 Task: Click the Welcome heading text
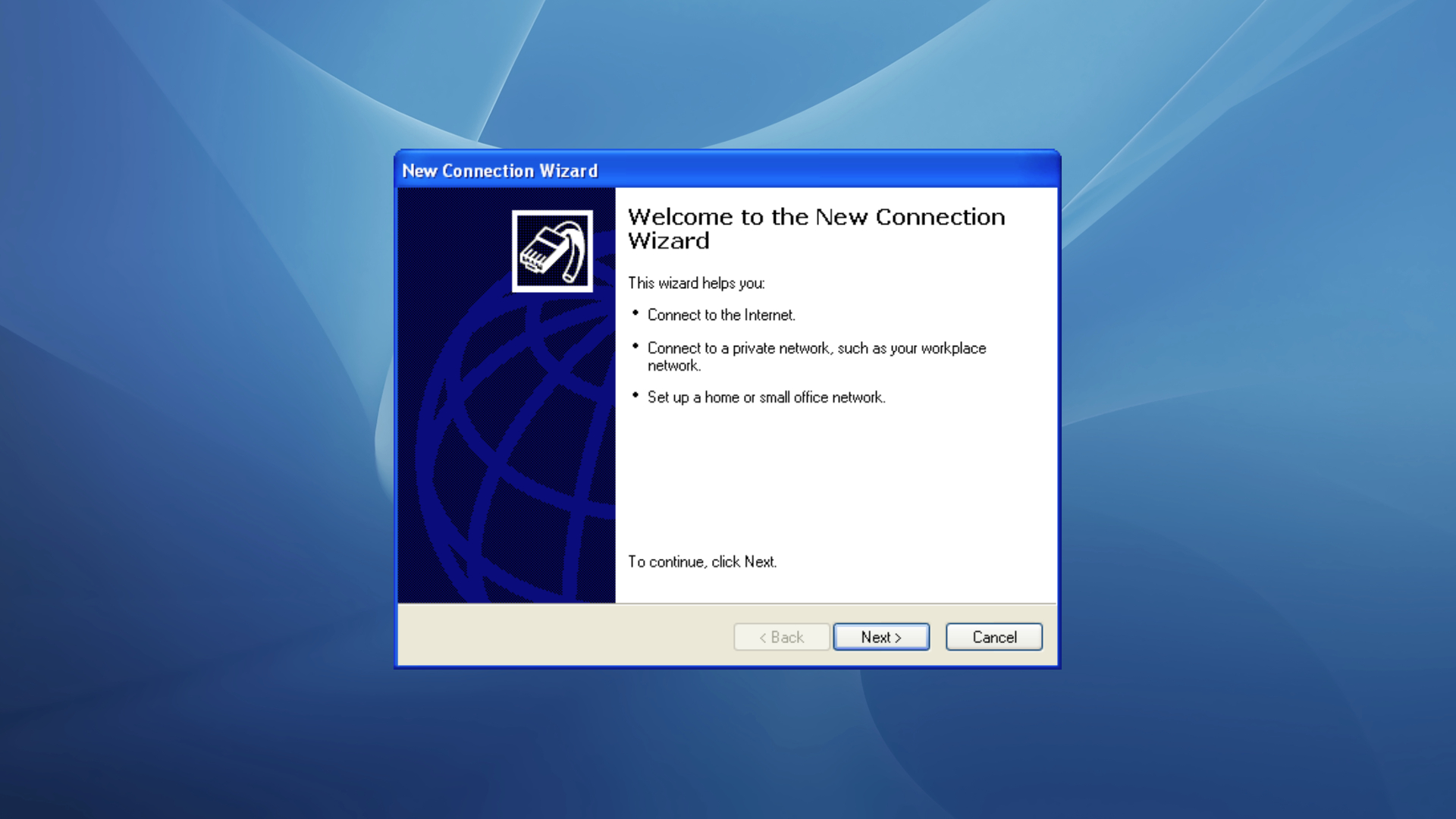point(816,218)
